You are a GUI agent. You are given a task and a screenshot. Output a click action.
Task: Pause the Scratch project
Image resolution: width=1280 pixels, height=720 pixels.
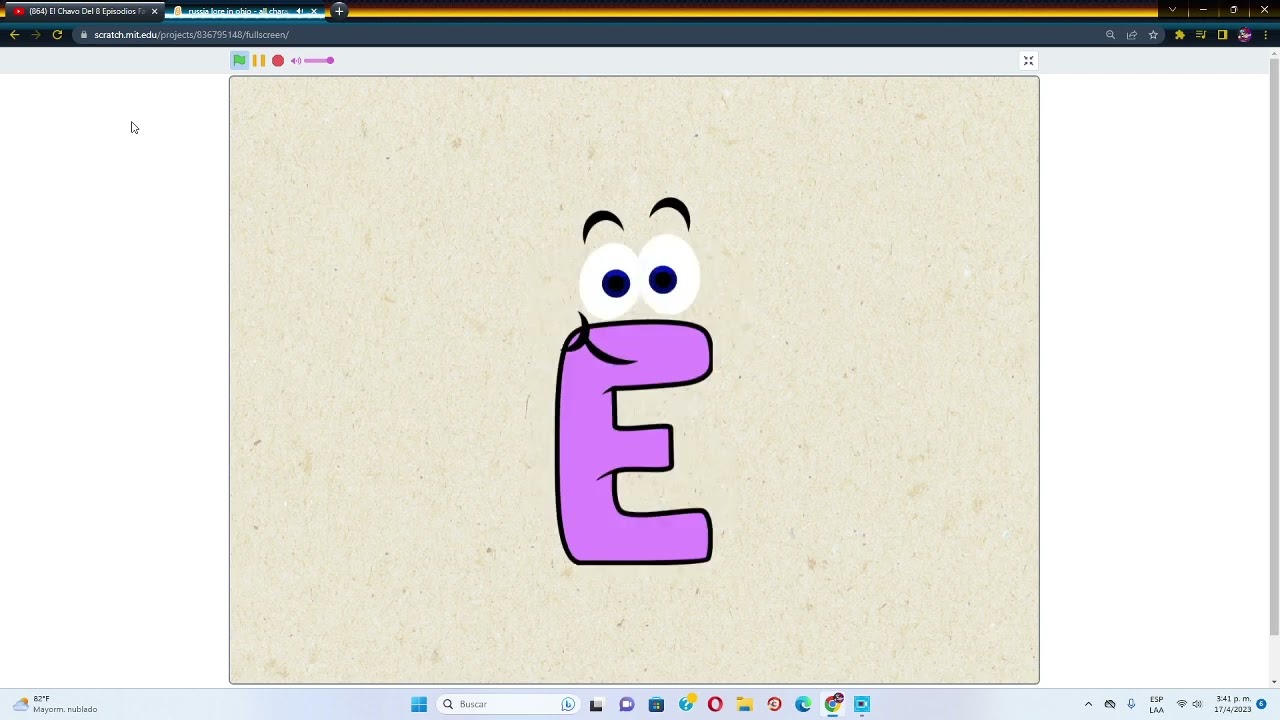coord(259,60)
